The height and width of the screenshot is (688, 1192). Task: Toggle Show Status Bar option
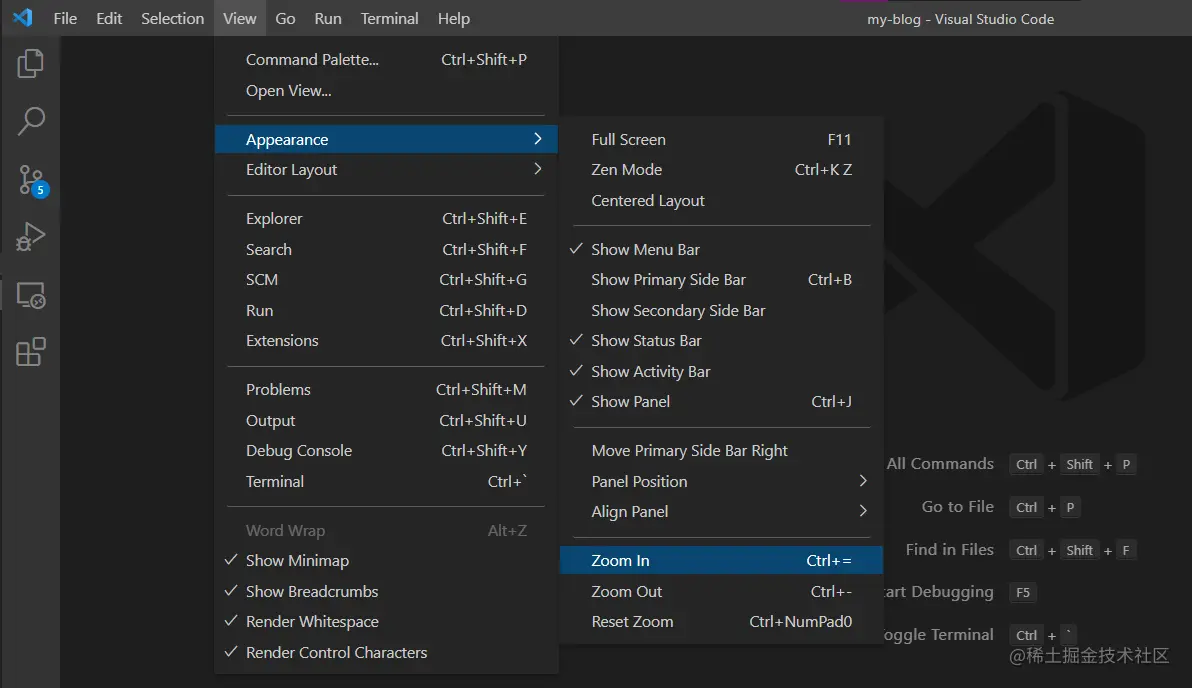click(721, 341)
